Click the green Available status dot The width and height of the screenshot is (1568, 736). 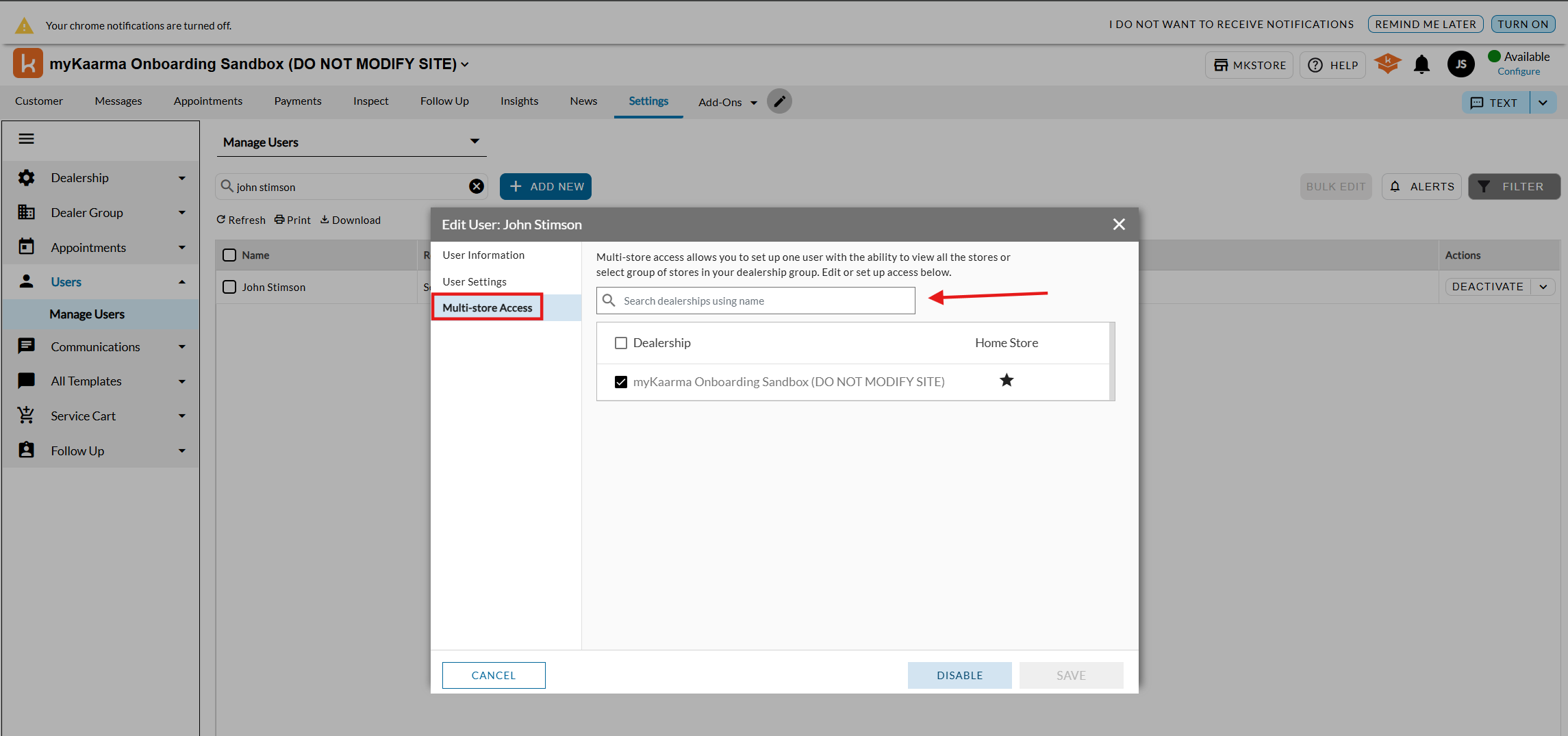tap(1494, 56)
